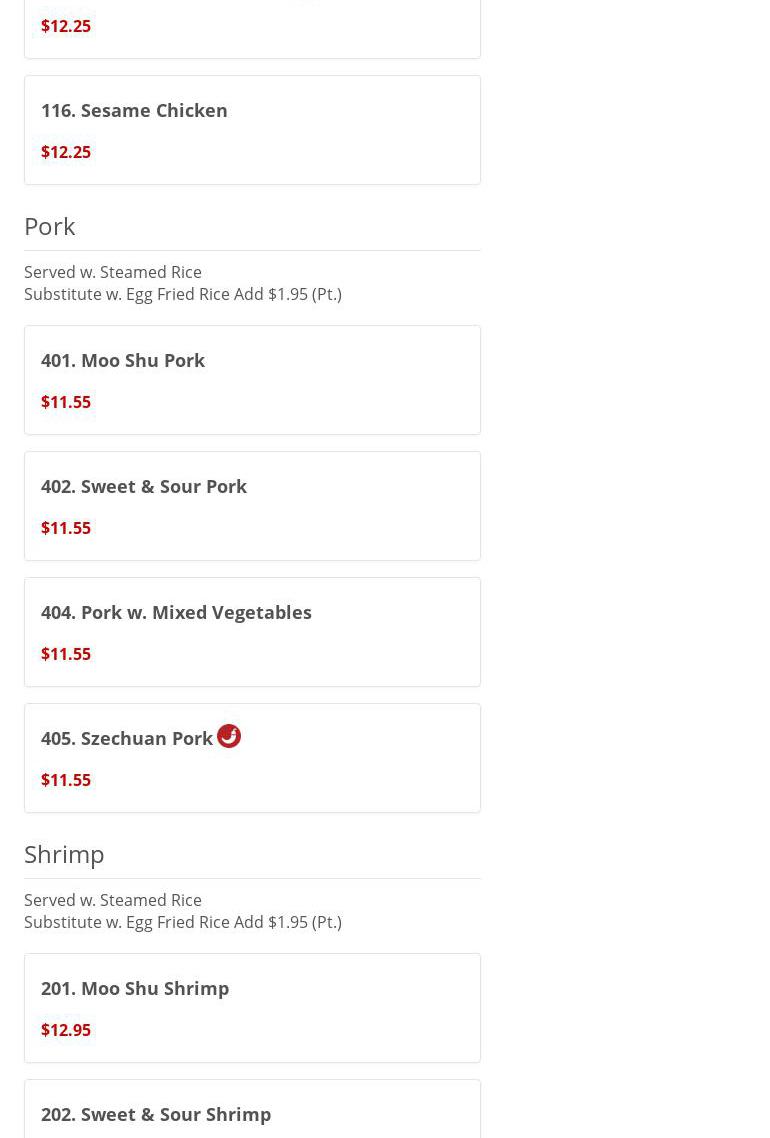Click the Shrimp section's Egg Fried Rice note
Screen dimensions: 770x1138
tap(183, 922)
